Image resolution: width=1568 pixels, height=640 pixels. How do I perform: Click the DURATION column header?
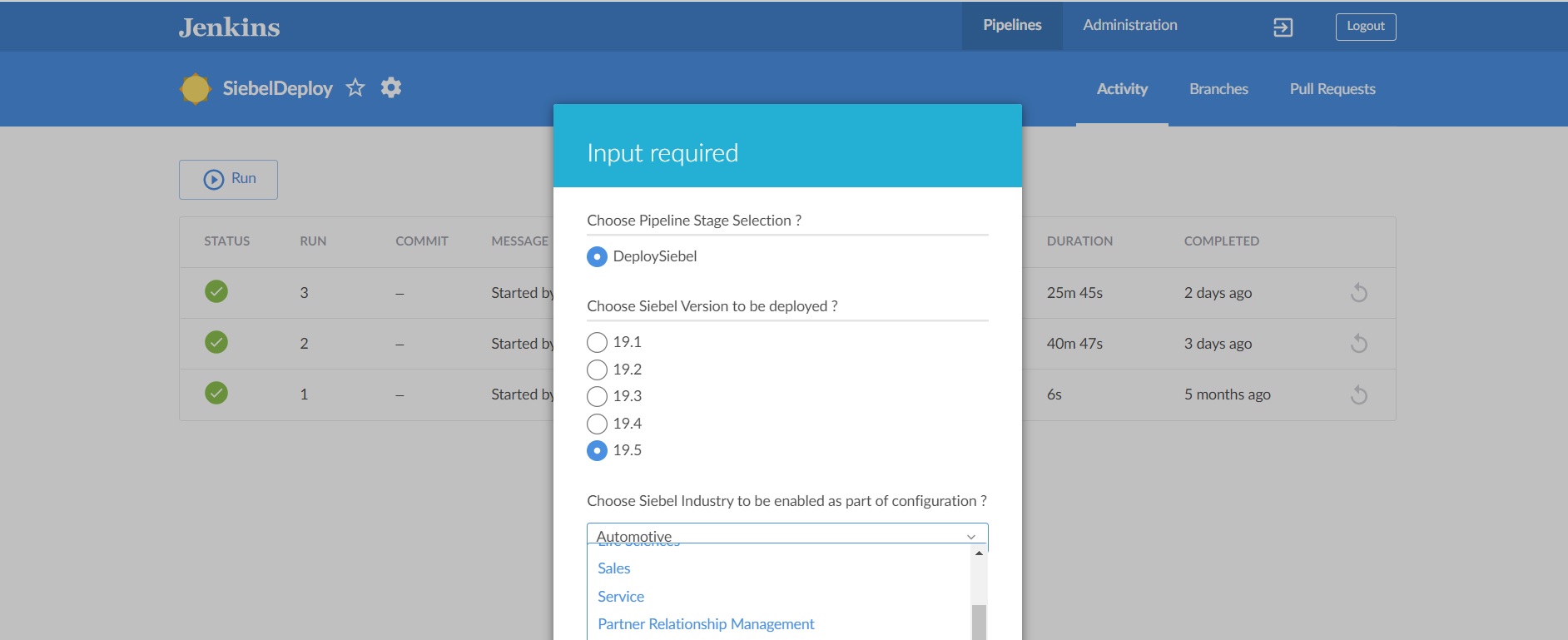(1079, 241)
